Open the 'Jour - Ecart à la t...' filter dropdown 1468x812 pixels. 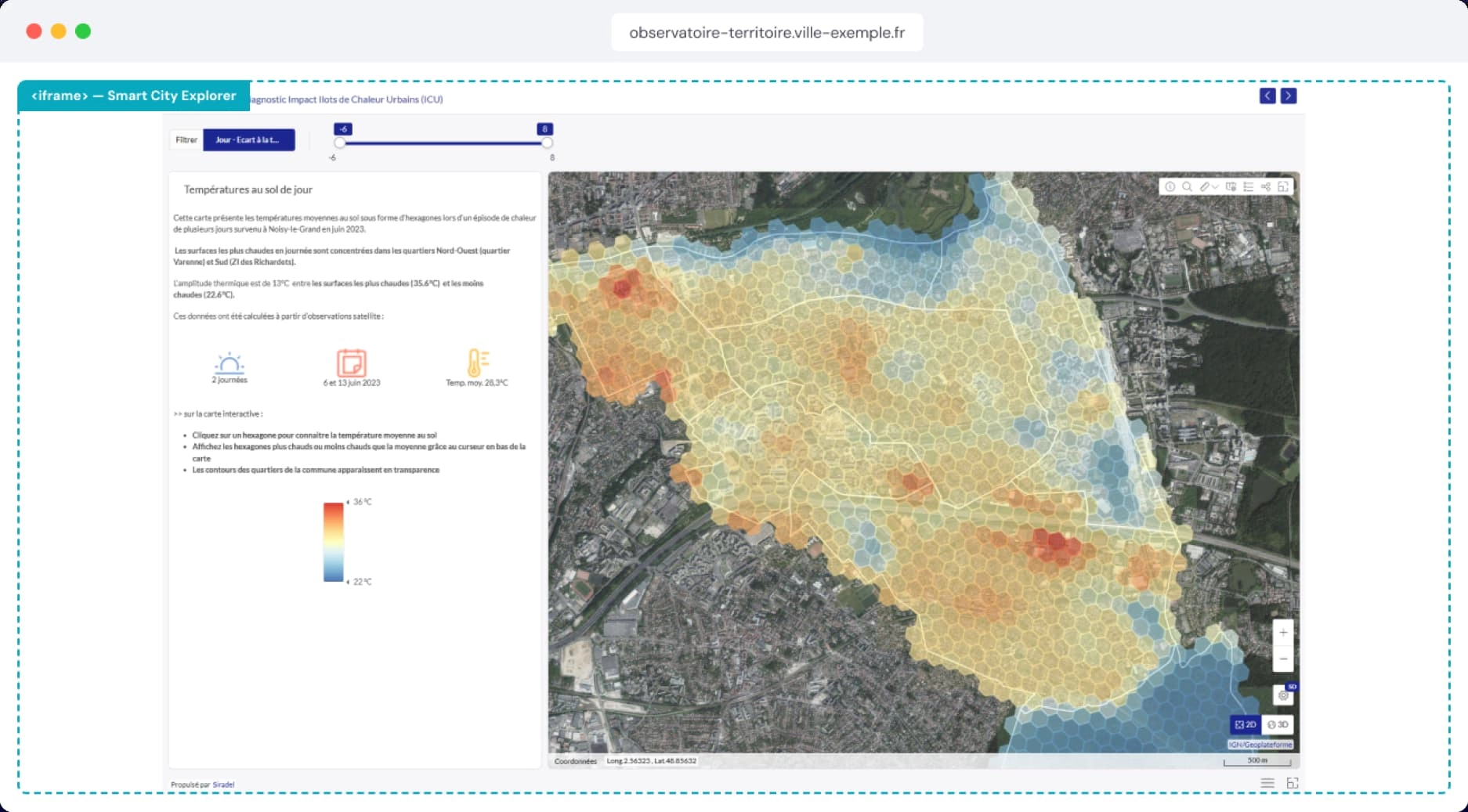pos(249,139)
